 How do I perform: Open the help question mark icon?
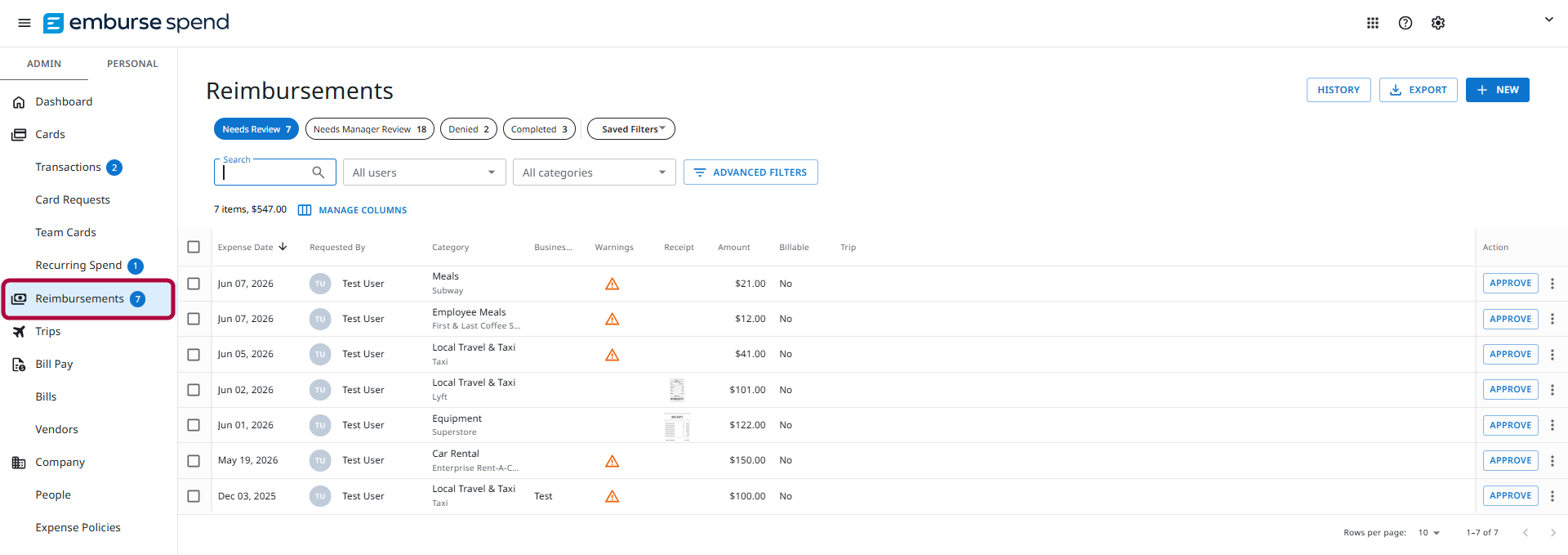coord(1405,23)
